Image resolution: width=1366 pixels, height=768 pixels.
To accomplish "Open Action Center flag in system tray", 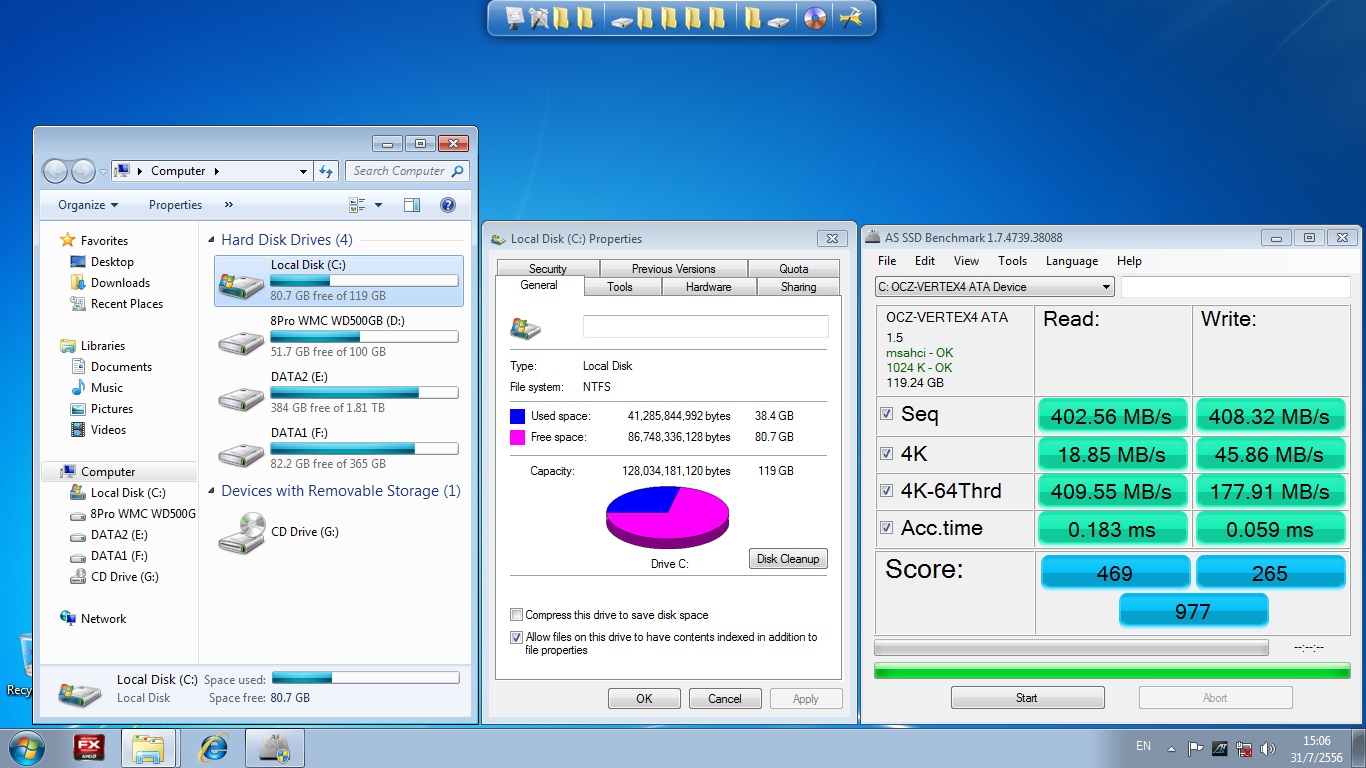I will pyautogui.click(x=1196, y=748).
